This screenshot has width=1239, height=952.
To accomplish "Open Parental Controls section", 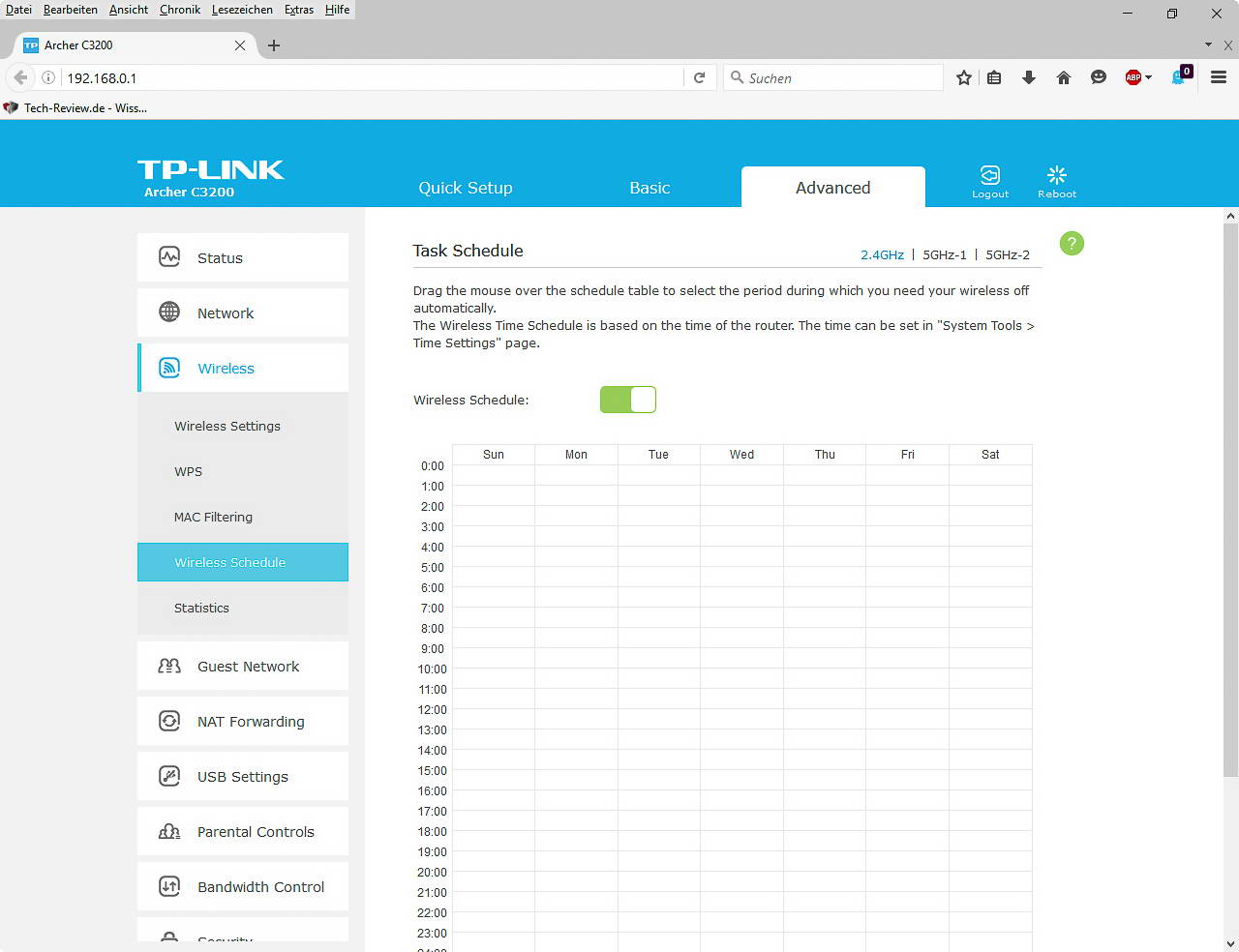I will click(x=255, y=832).
